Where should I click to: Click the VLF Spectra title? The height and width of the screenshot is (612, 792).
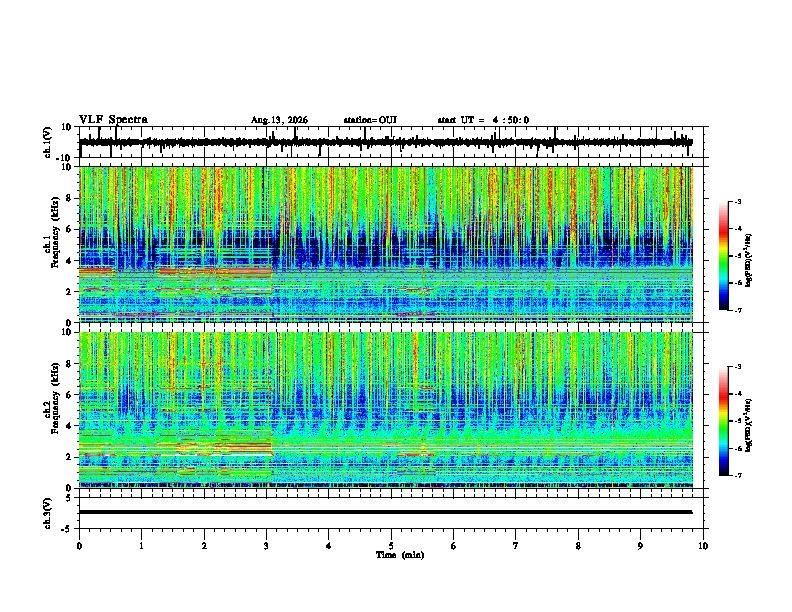point(113,120)
